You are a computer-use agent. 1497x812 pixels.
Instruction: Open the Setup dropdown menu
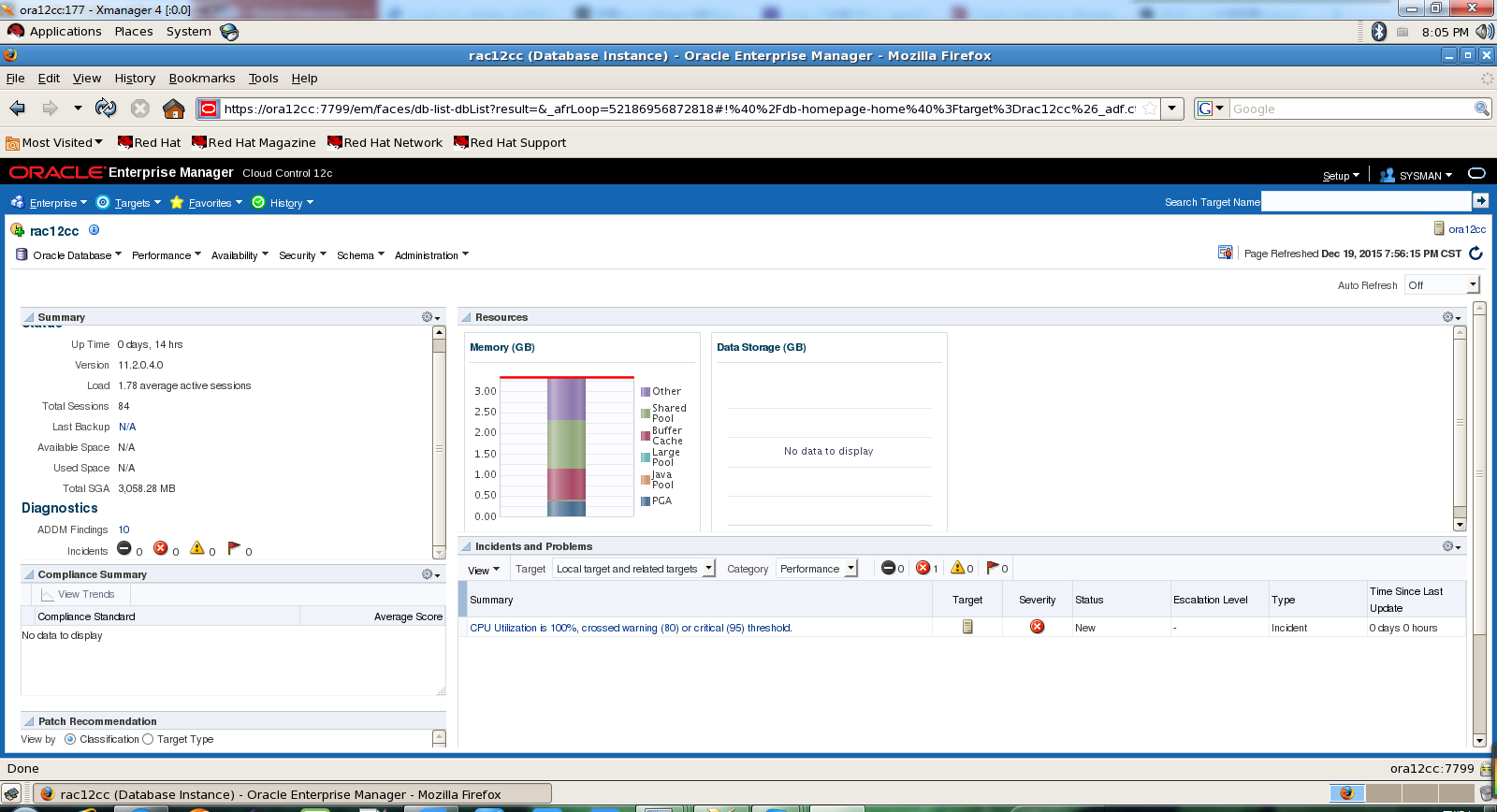click(1341, 175)
